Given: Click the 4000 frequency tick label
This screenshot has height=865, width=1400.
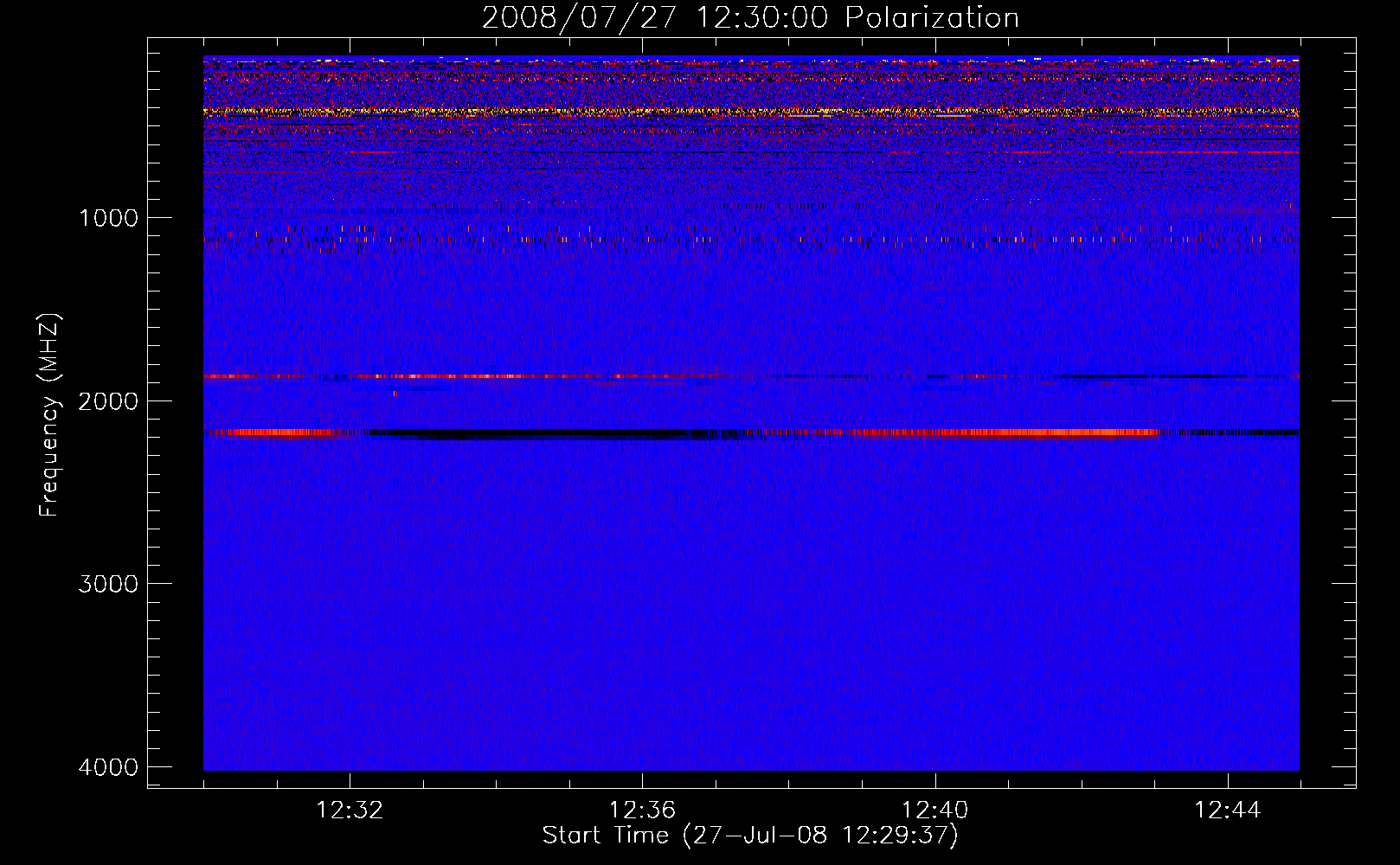Looking at the screenshot, I should tap(108, 767).
